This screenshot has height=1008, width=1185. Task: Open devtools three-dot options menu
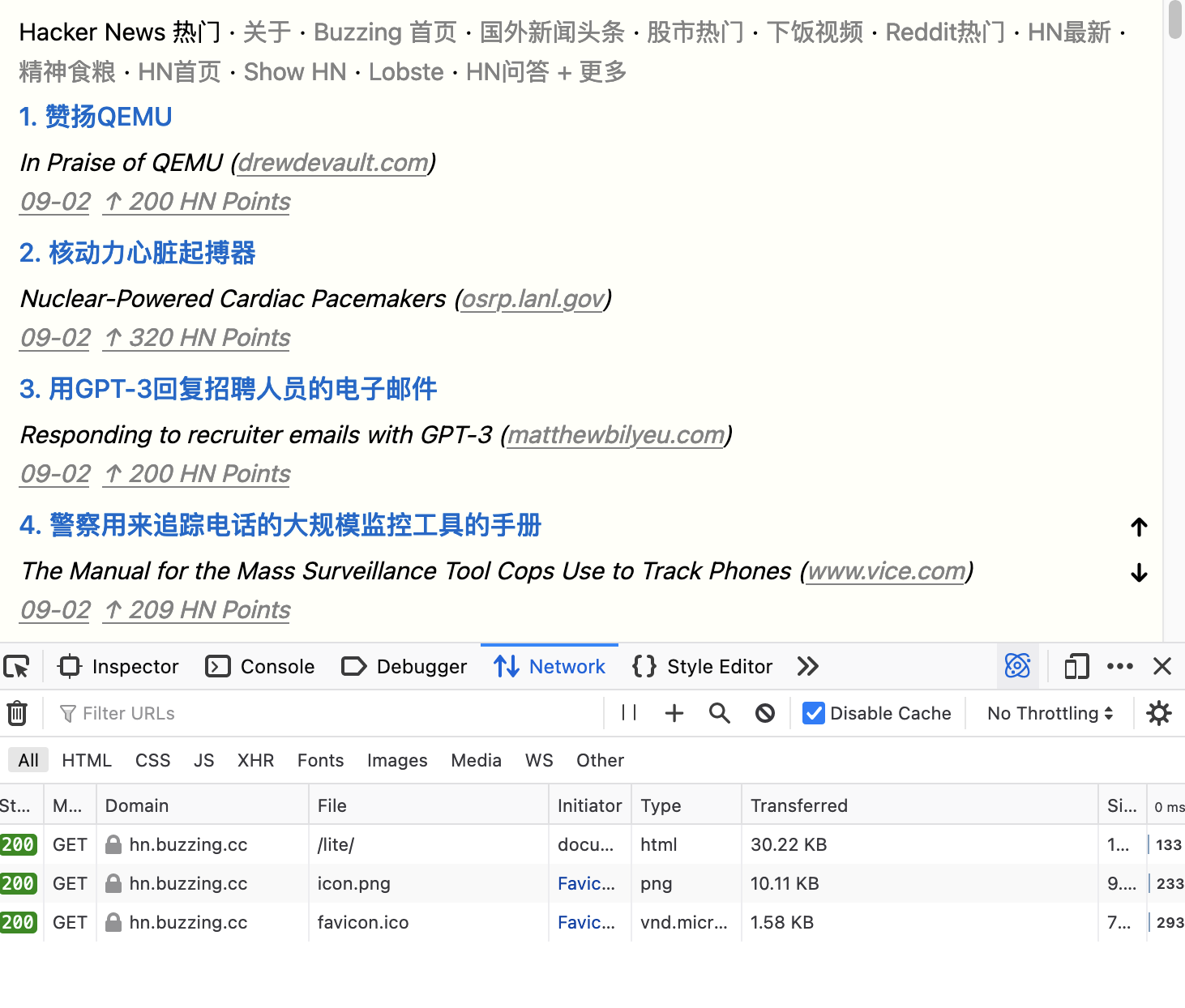click(1119, 667)
